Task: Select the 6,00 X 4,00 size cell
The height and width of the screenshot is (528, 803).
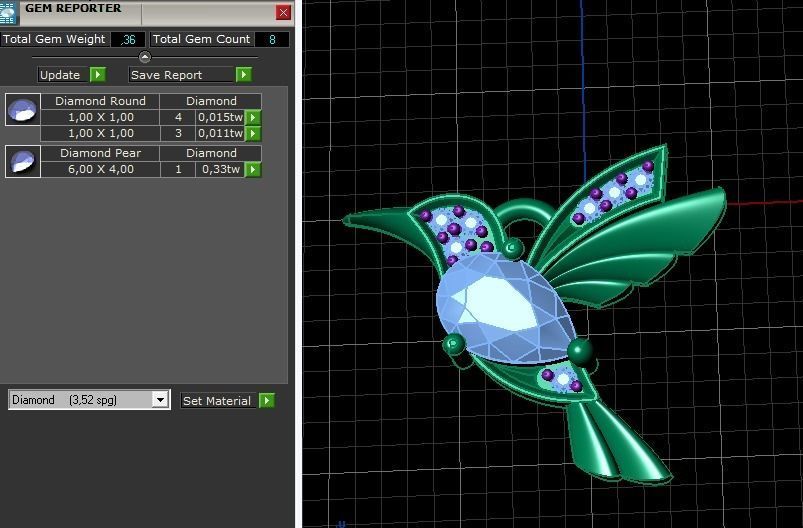Action: pyautogui.click(x=100, y=170)
